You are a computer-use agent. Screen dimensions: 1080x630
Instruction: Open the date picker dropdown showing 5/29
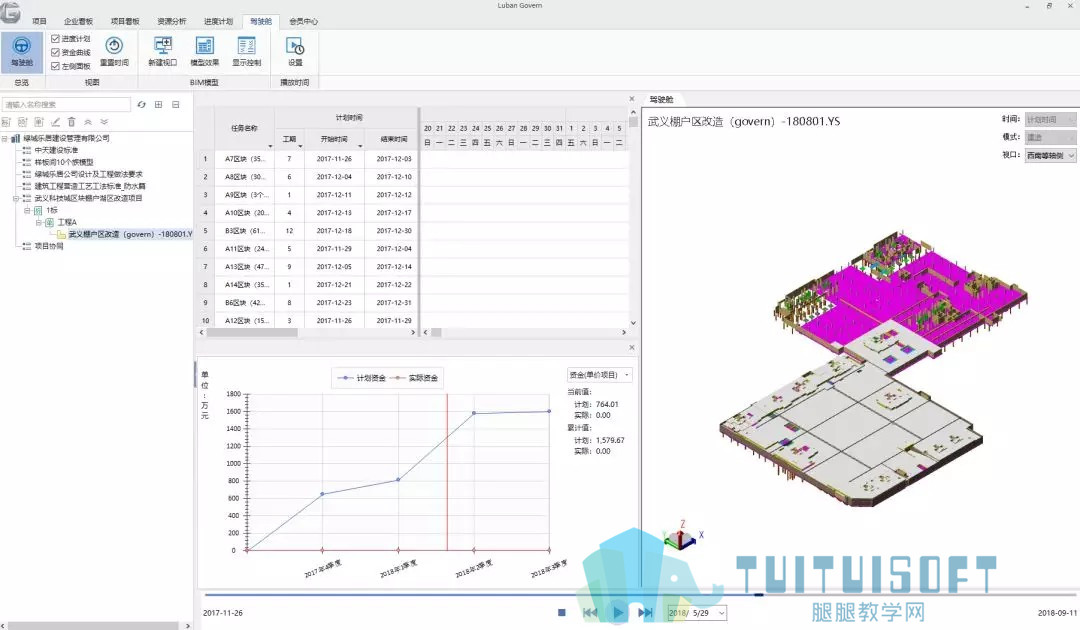pyautogui.click(x=721, y=613)
